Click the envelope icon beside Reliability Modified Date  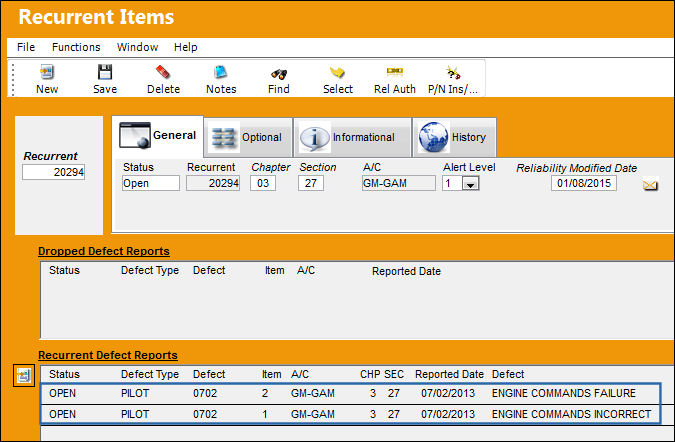click(650, 185)
